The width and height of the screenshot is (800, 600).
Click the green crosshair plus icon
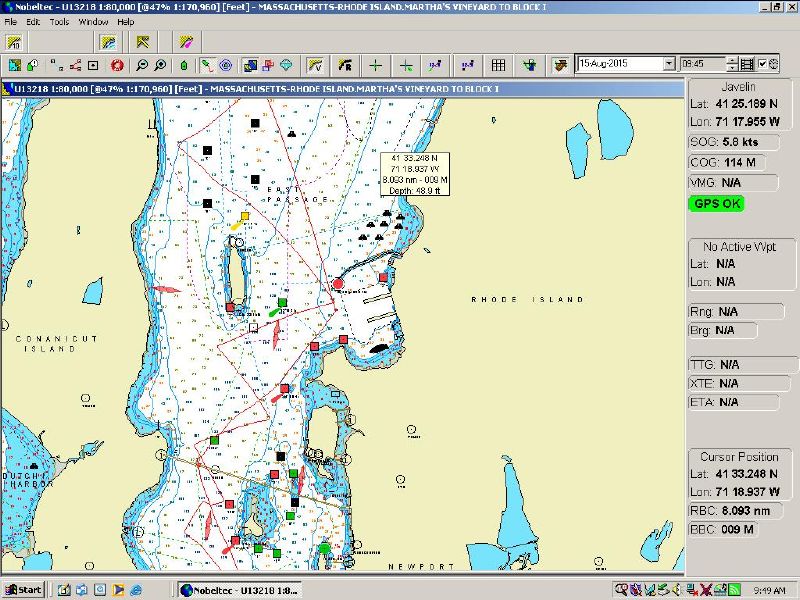pyautogui.click(x=375, y=65)
